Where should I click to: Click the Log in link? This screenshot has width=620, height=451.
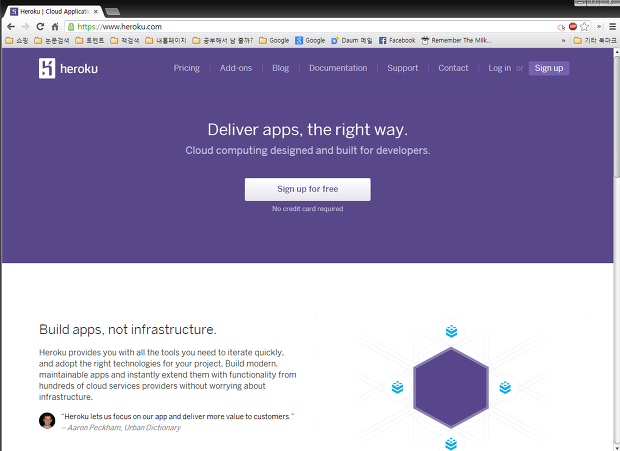click(499, 68)
